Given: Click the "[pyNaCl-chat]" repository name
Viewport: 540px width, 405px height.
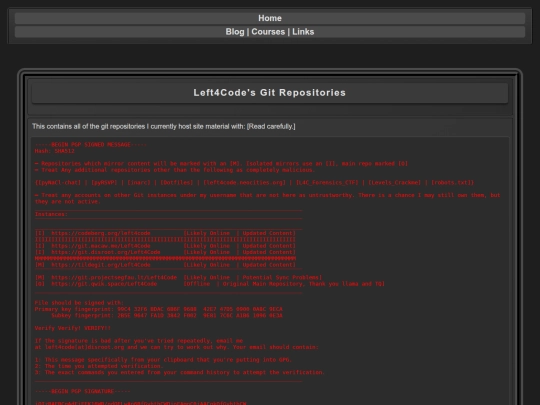Looking at the screenshot, I should coord(59,183).
